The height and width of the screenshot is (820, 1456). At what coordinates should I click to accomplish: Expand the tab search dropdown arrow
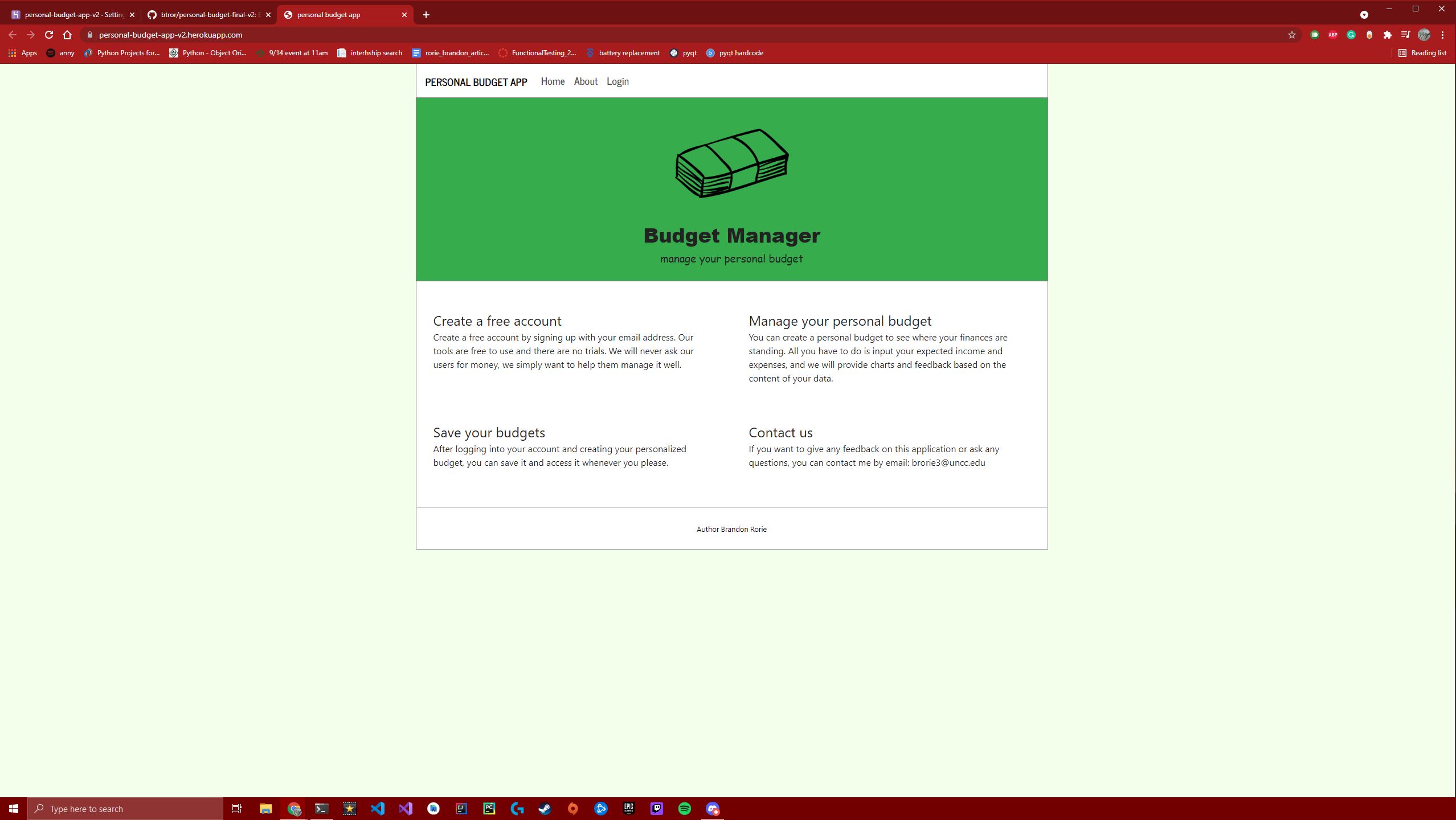[x=1364, y=15]
